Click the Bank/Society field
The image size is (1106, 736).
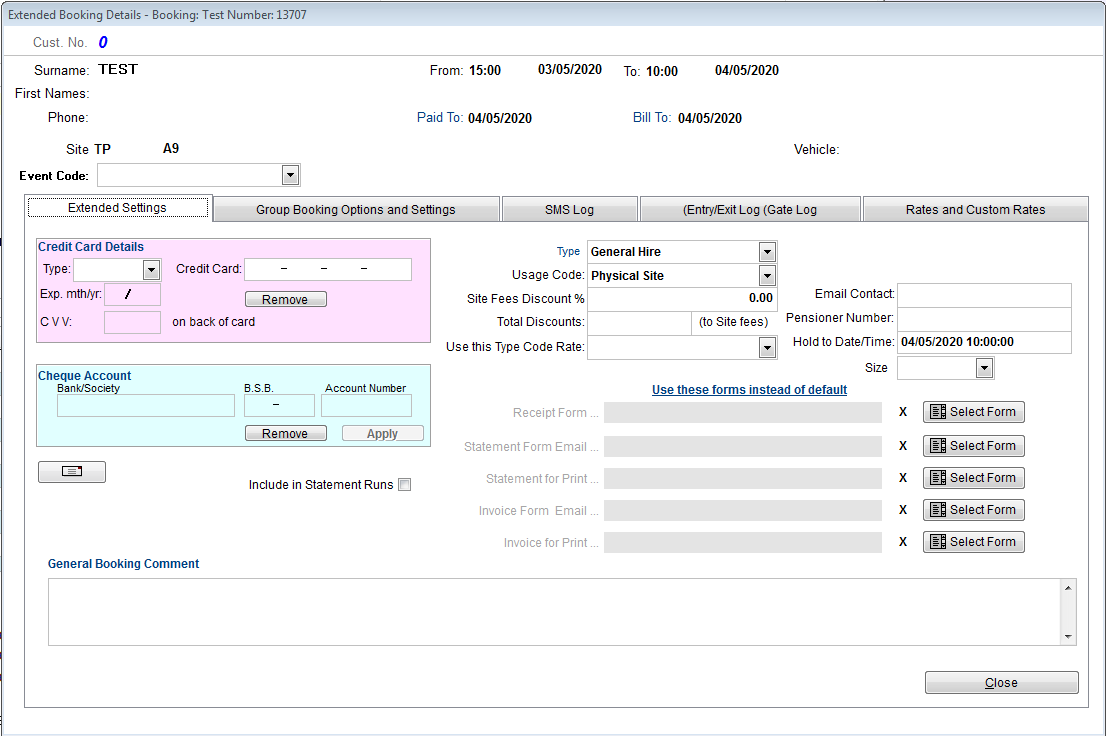point(146,405)
